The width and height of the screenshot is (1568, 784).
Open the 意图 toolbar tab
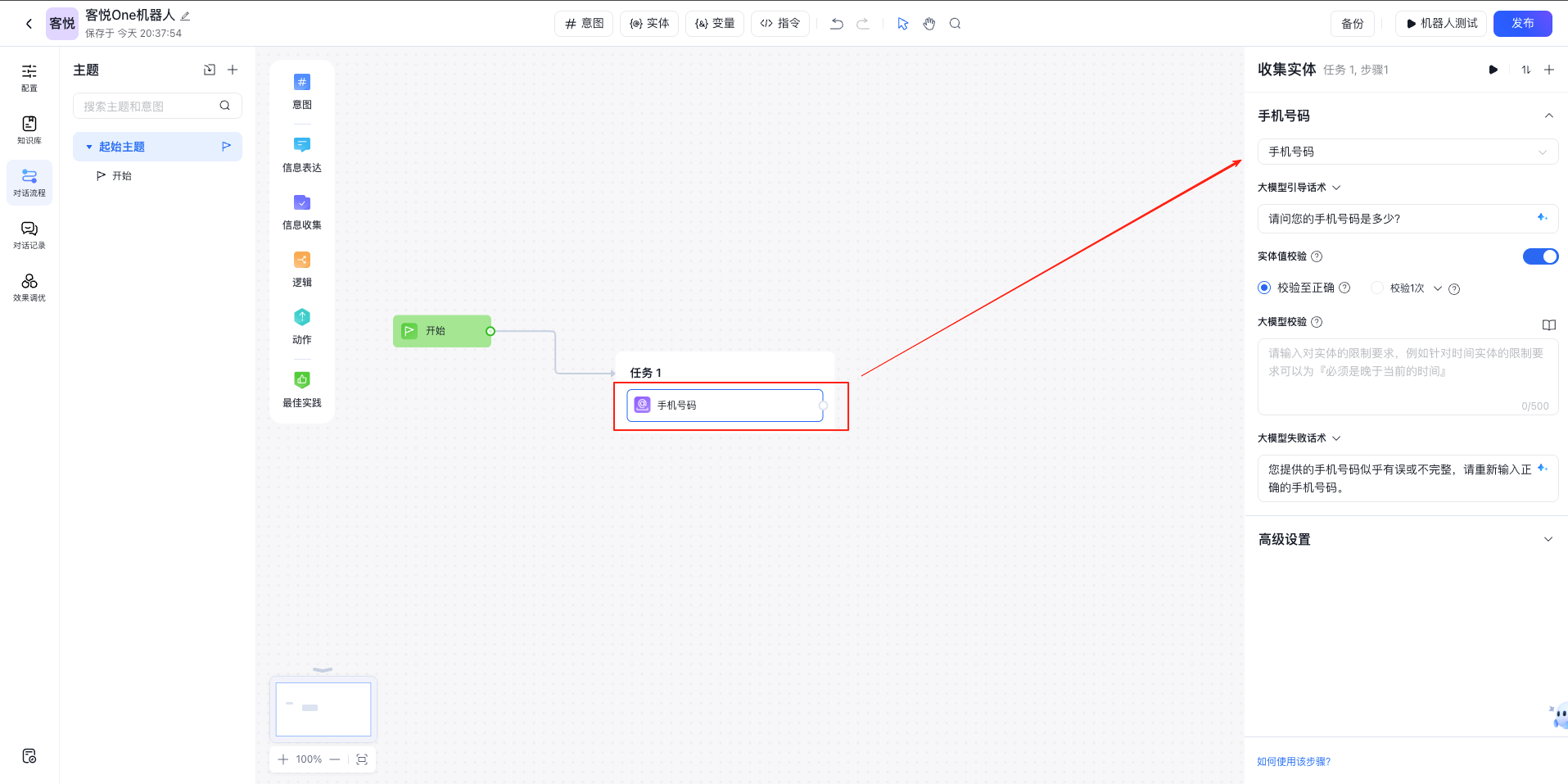coord(584,24)
